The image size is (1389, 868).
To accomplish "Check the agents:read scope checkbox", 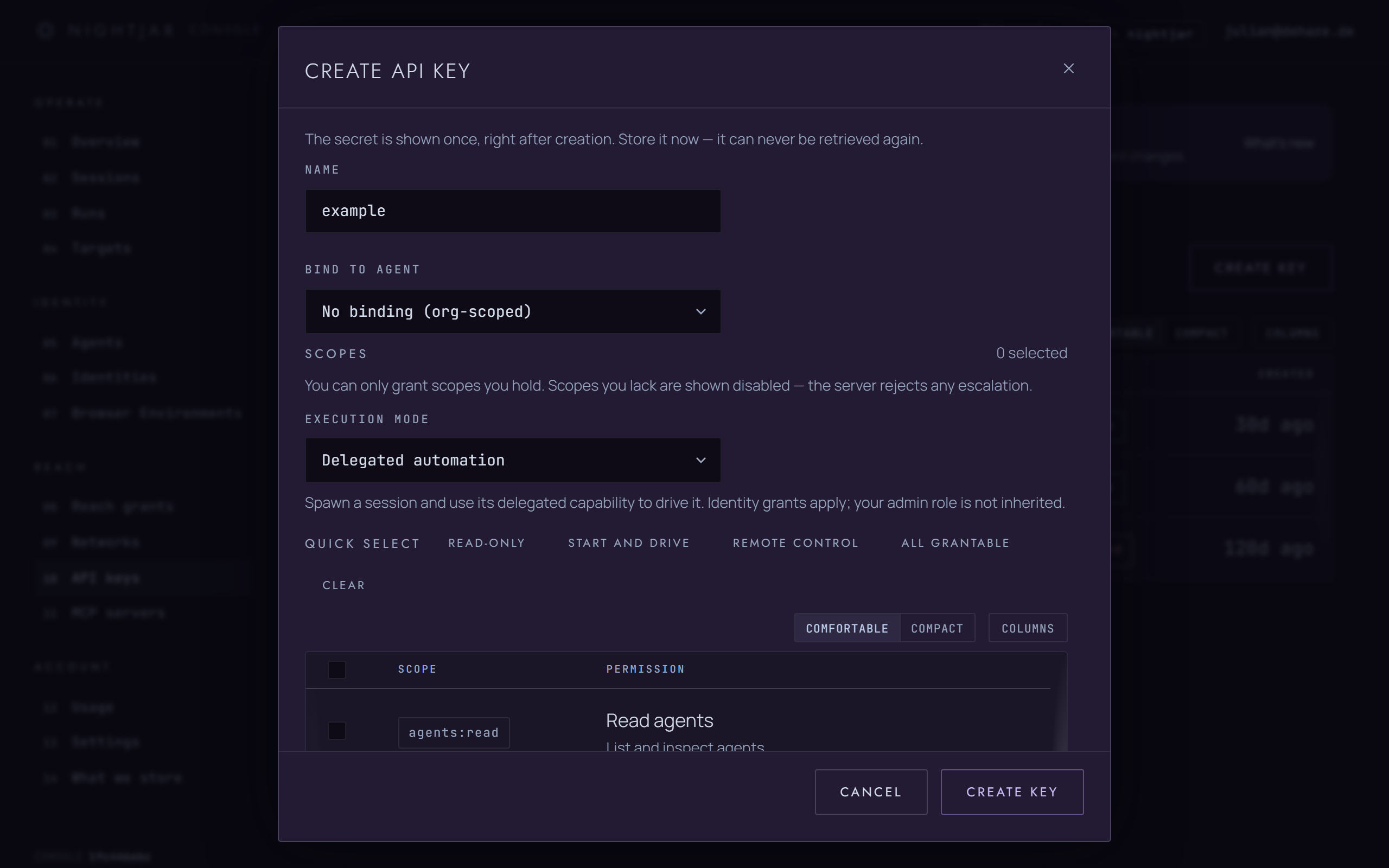I will point(336,731).
